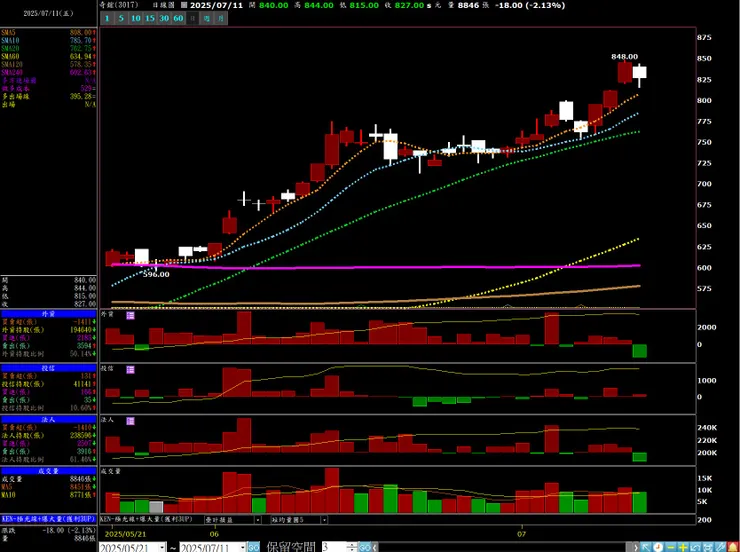This screenshot has width=740, height=552.
Task: Open settings icon in 投信 panel
Action: 130,369
